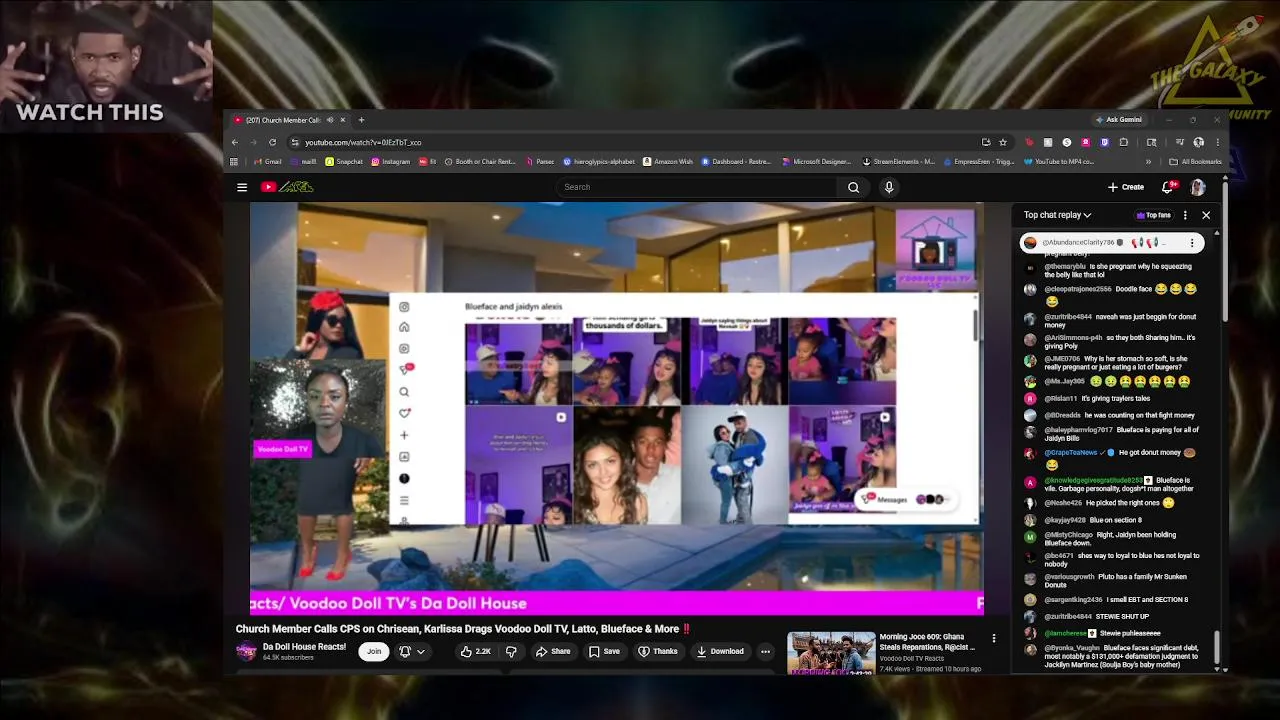Screen dimensions: 1280x720
Task: Bookmark this page with star icon
Action: (x=1003, y=142)
